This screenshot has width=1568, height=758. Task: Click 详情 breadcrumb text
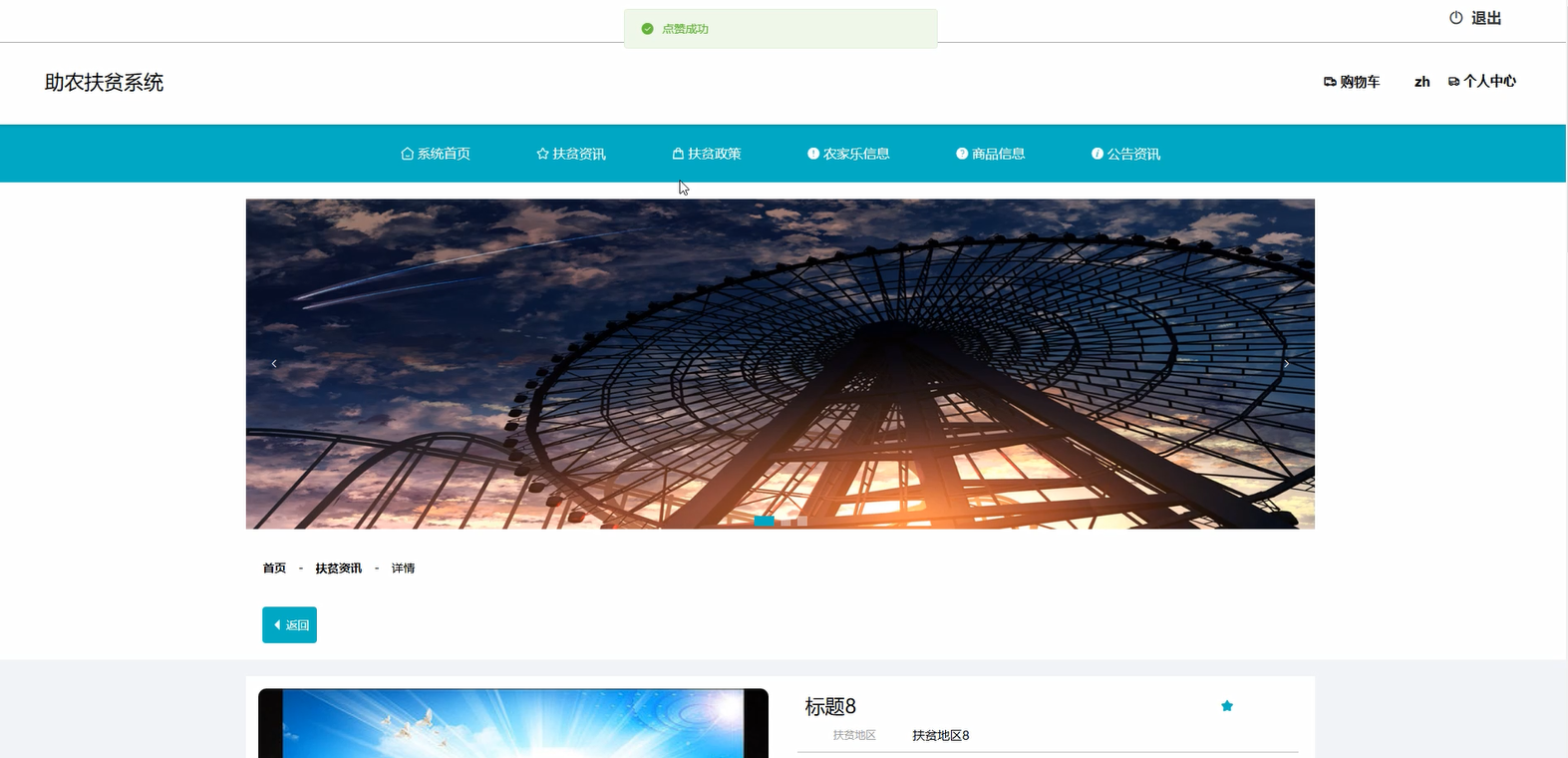pos(403,568)
